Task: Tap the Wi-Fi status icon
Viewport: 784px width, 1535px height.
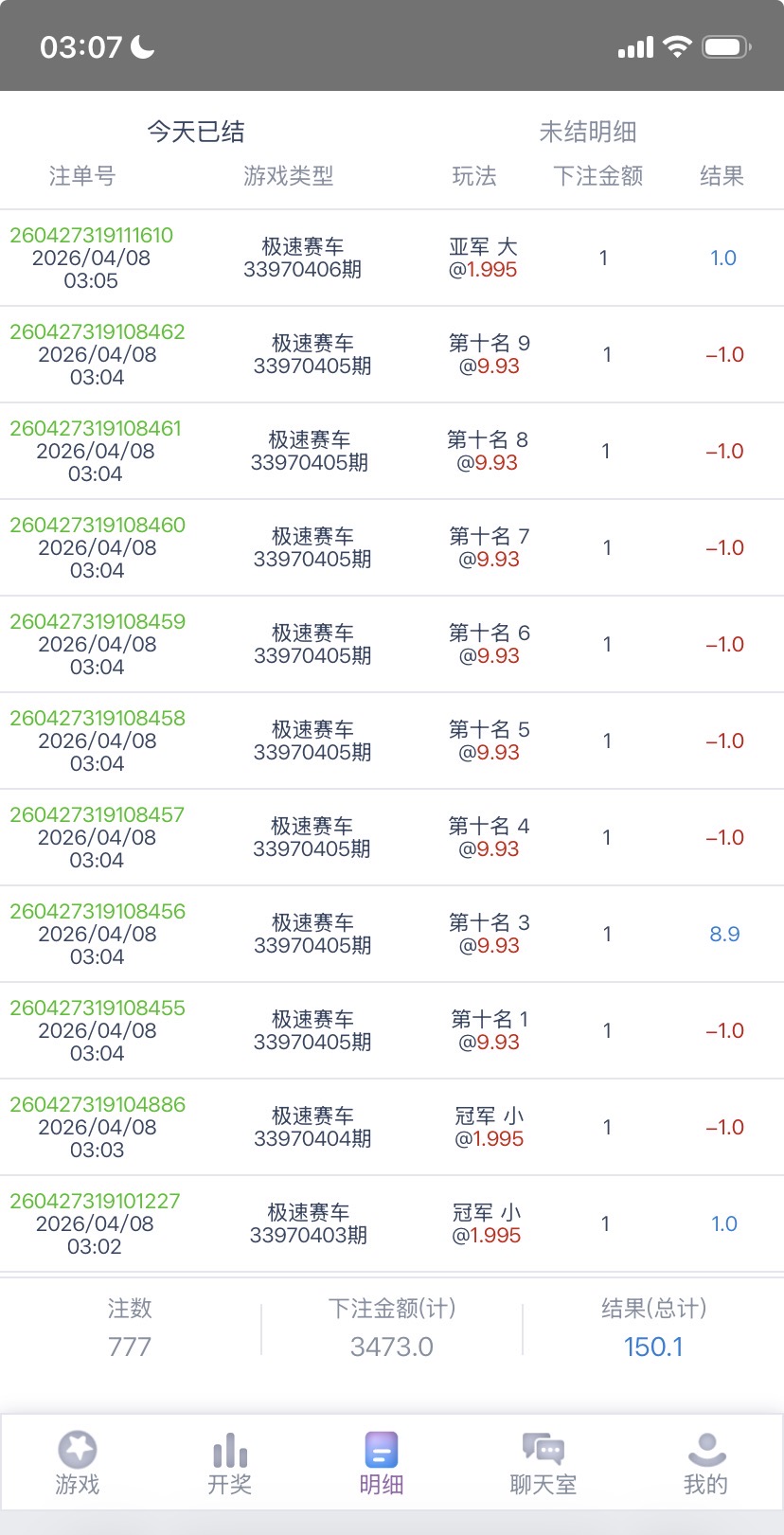Action: [677, 46]
